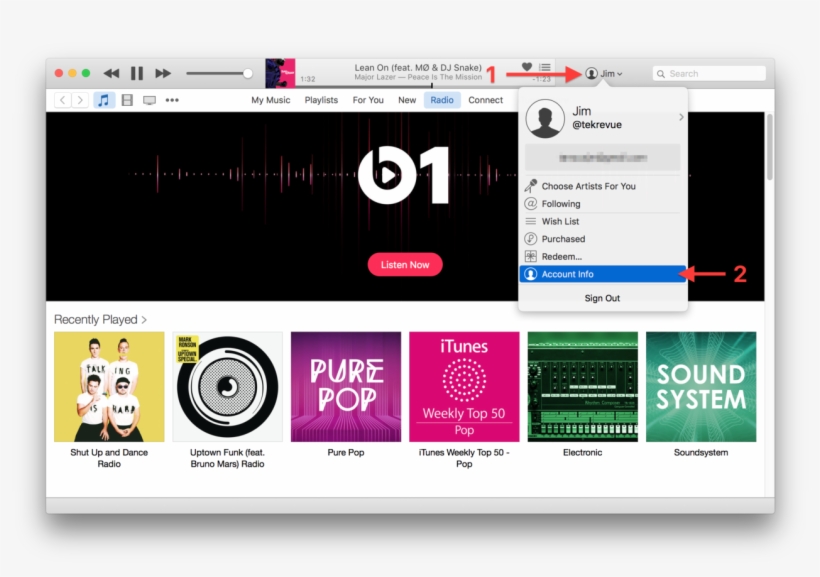Click Sign Out in account menu
Screen dimensions: 820x577
click(x=602, y=298)
